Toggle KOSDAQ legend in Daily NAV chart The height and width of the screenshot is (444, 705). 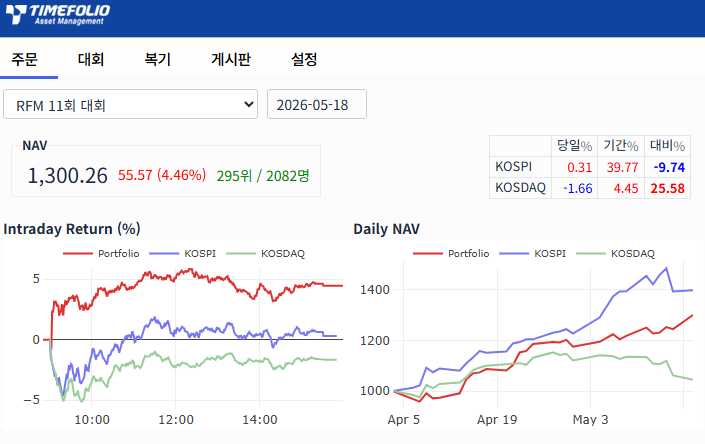point(616,253)
